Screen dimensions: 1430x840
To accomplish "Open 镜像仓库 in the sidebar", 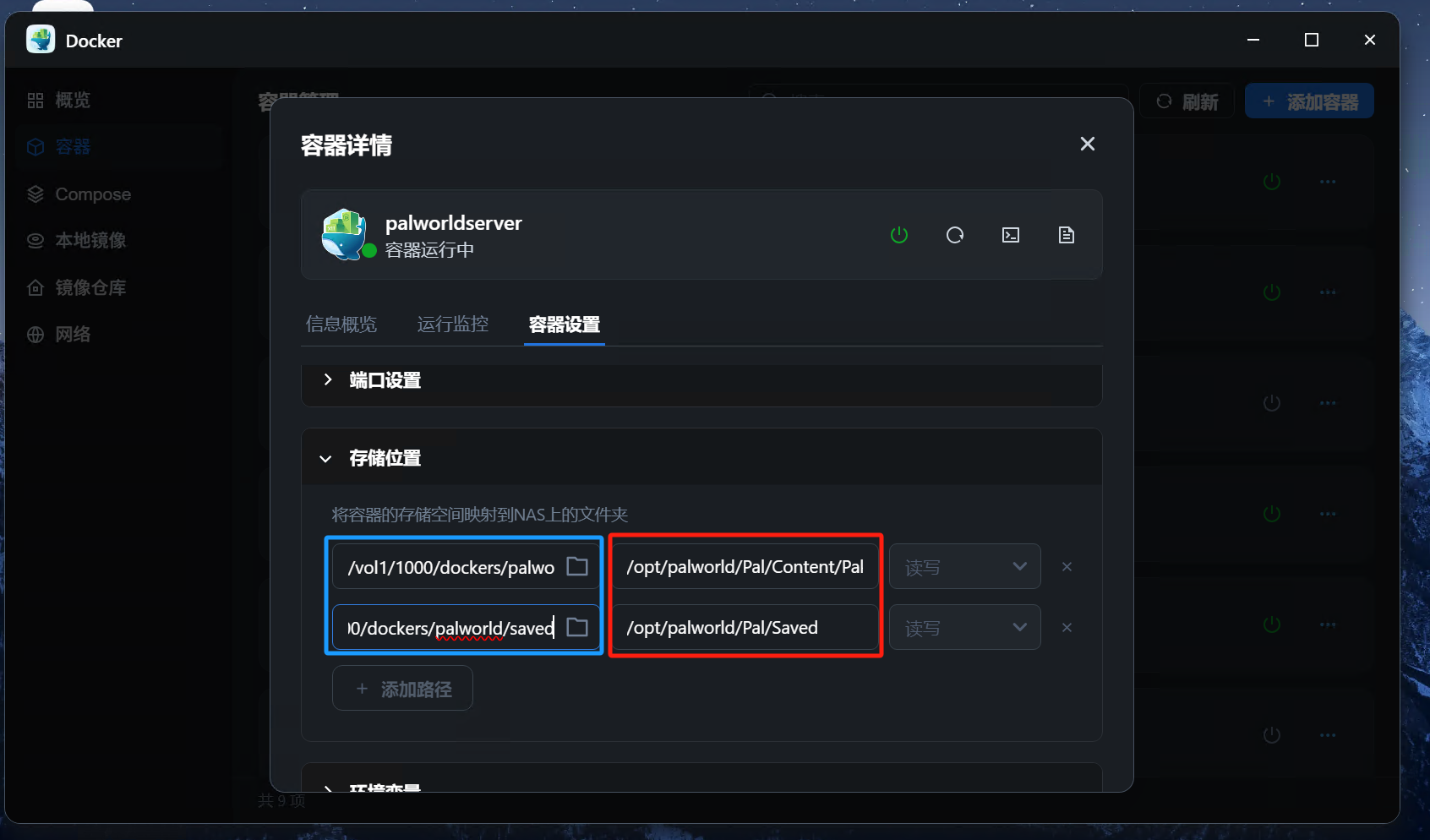I will [118, 288].
